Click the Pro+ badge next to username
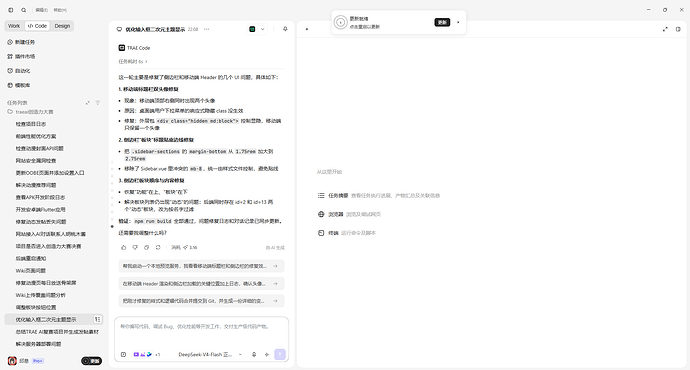This screenshot has width=690, height=370. [37, 361]
